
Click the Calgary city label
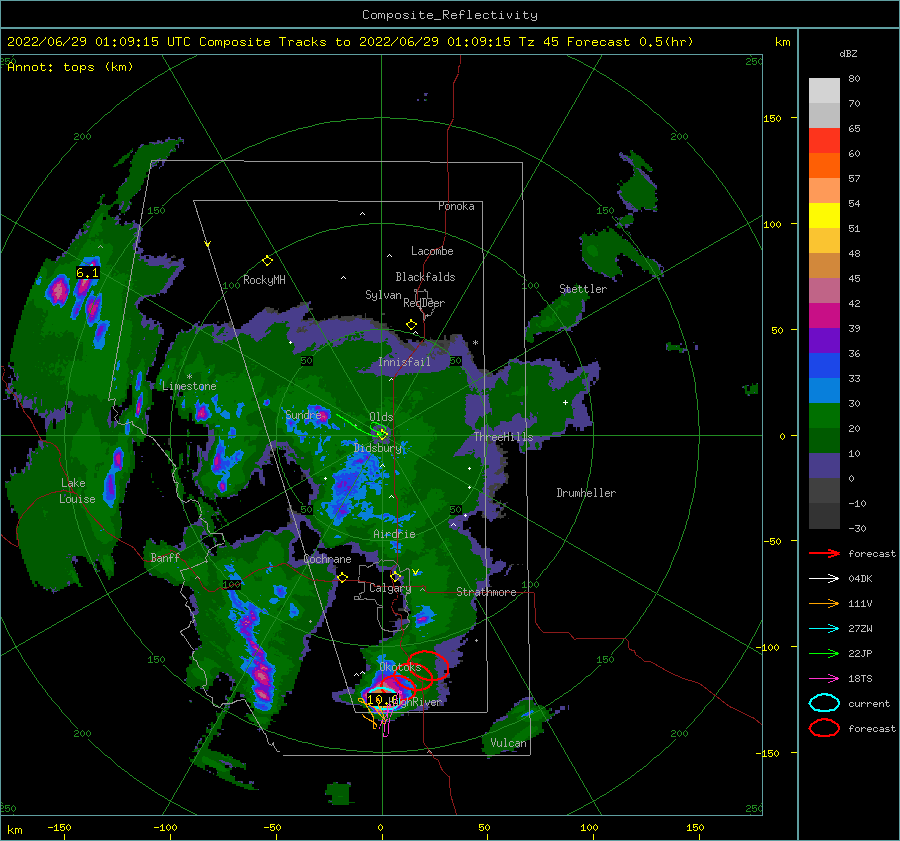[390, 588]
